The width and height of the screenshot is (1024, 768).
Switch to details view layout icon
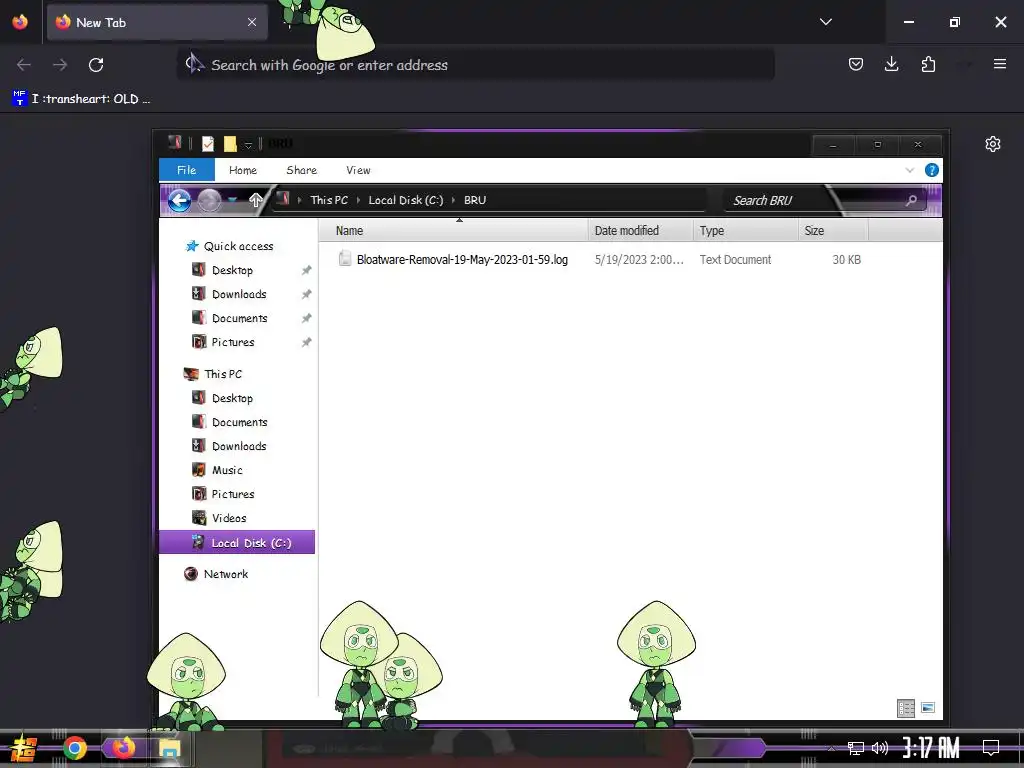point(906,708)
